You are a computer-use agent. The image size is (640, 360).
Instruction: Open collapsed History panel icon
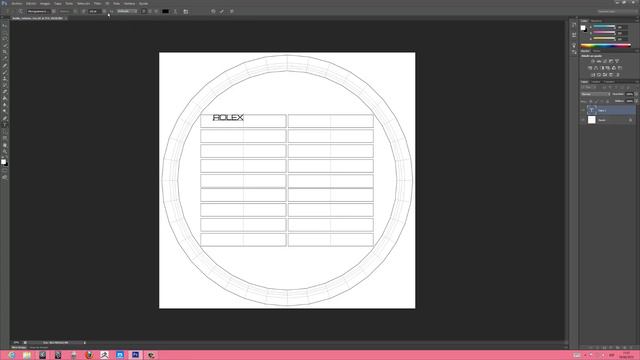574,25
